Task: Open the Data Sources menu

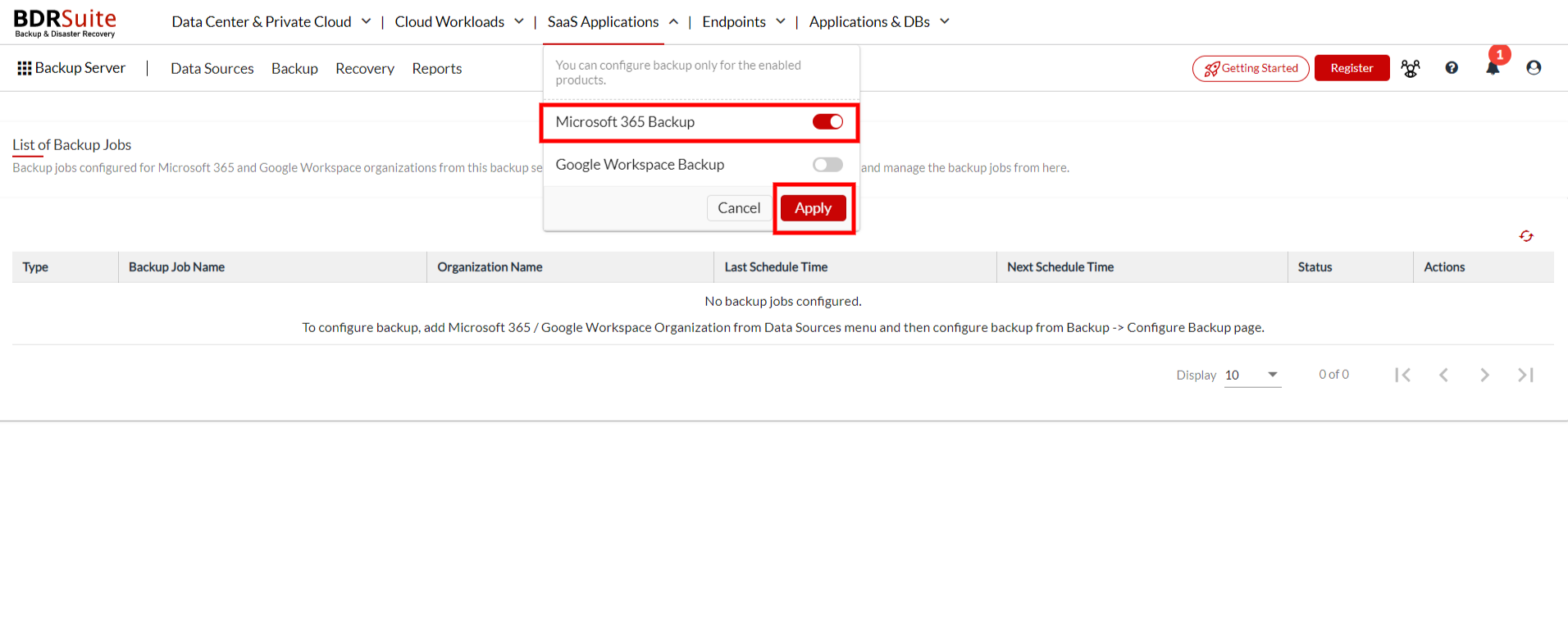Action: [x=212, y=69]
